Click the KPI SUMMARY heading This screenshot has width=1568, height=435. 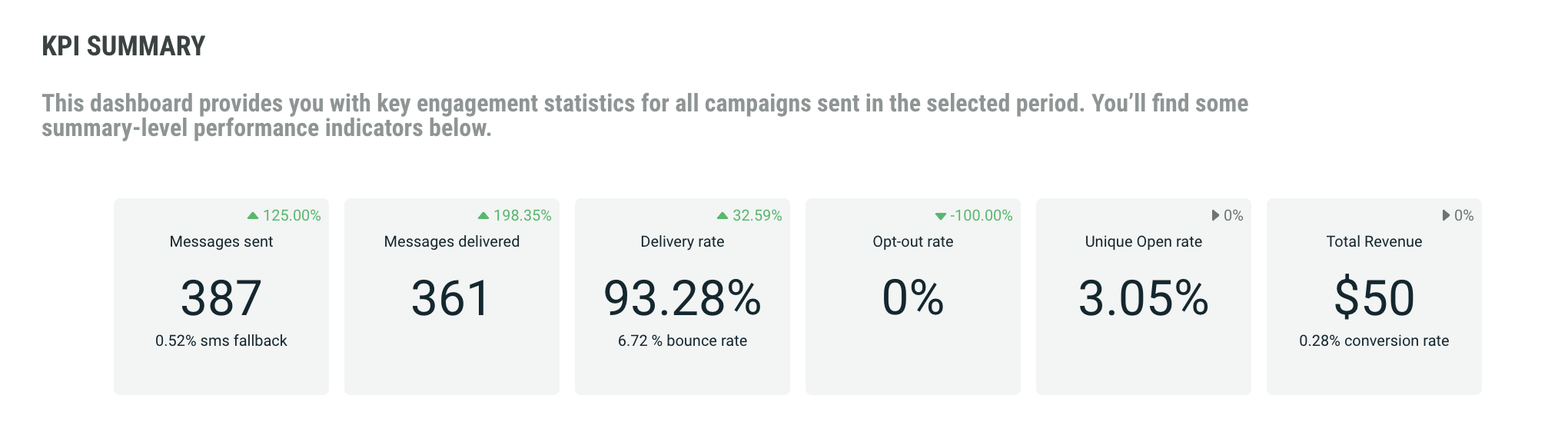(x=124, y=46)
